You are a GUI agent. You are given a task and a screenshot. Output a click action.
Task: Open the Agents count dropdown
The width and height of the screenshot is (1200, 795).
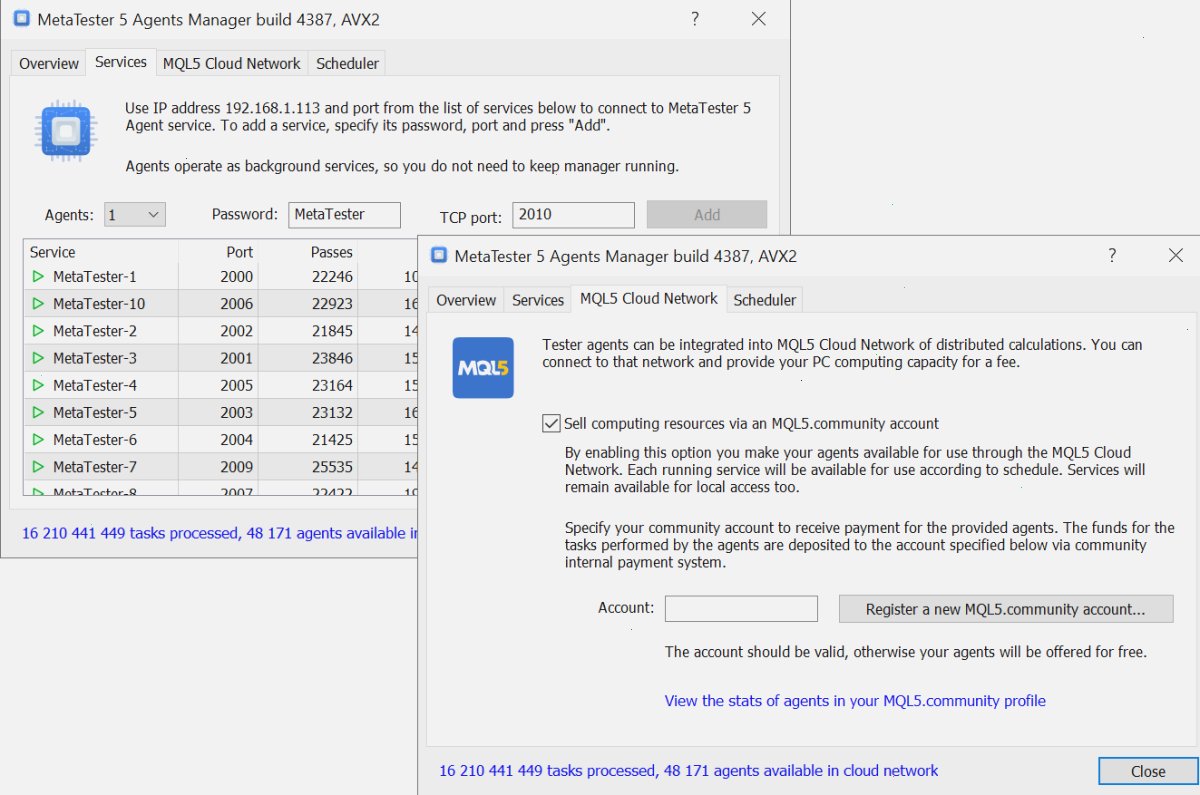(x=135, y=214)
